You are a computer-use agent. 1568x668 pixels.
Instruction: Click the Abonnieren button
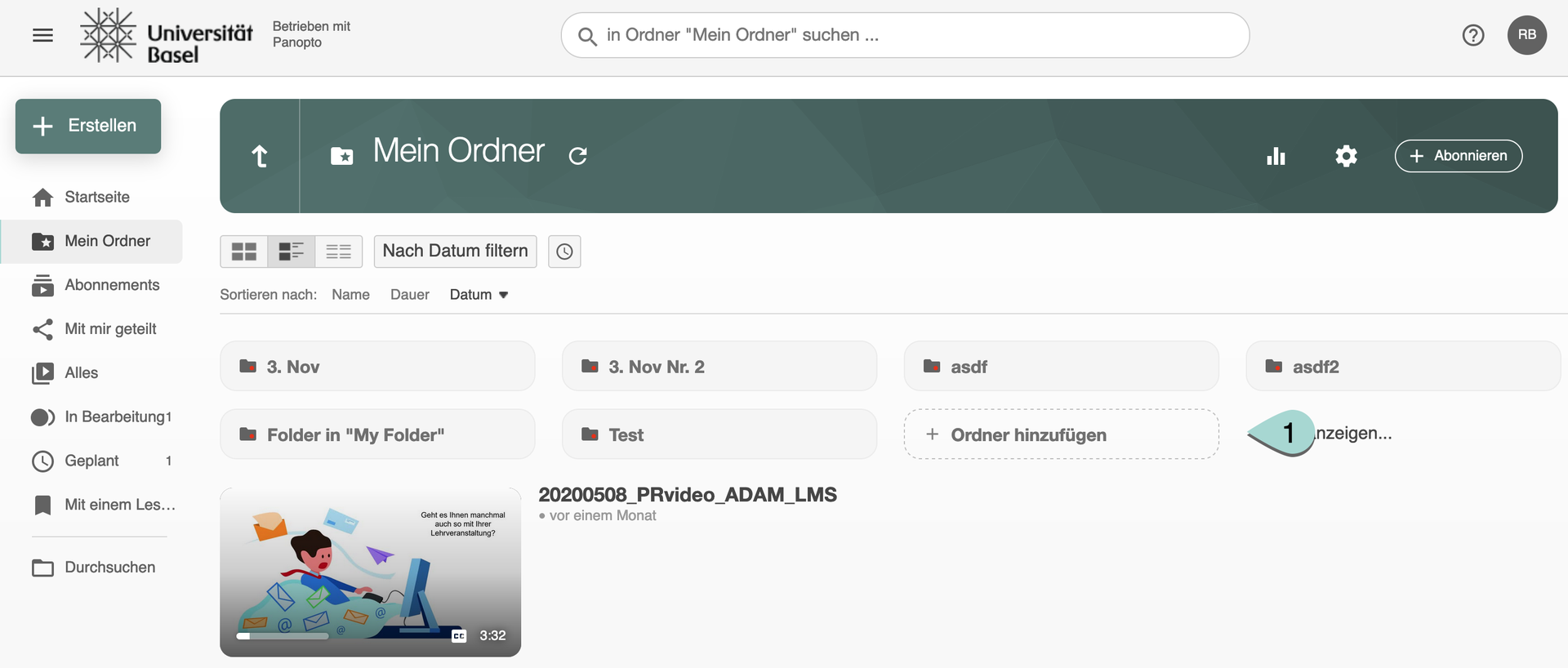tap(1458, 156)
